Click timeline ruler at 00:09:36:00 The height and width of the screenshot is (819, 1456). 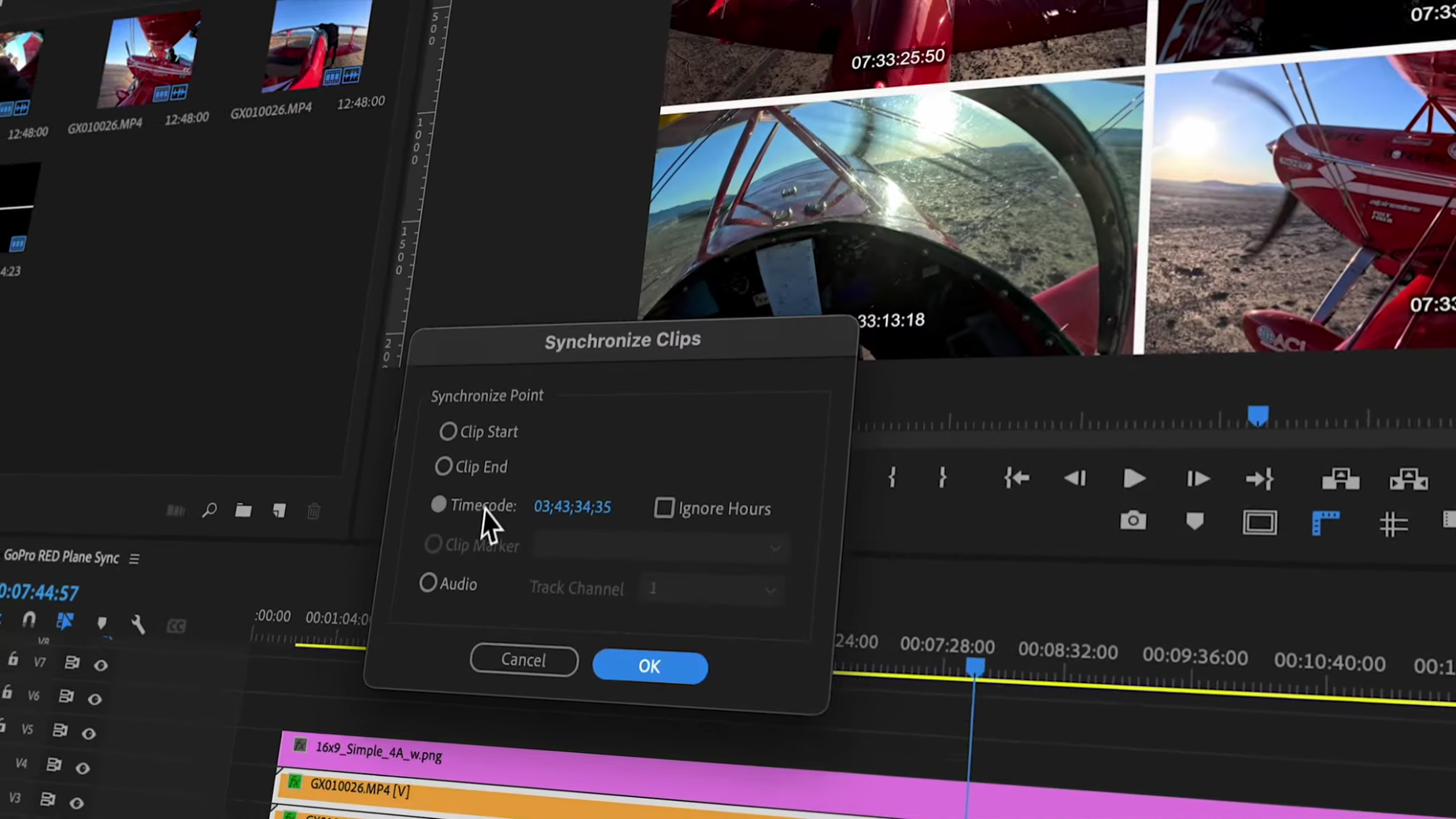tap(1195, 656)
